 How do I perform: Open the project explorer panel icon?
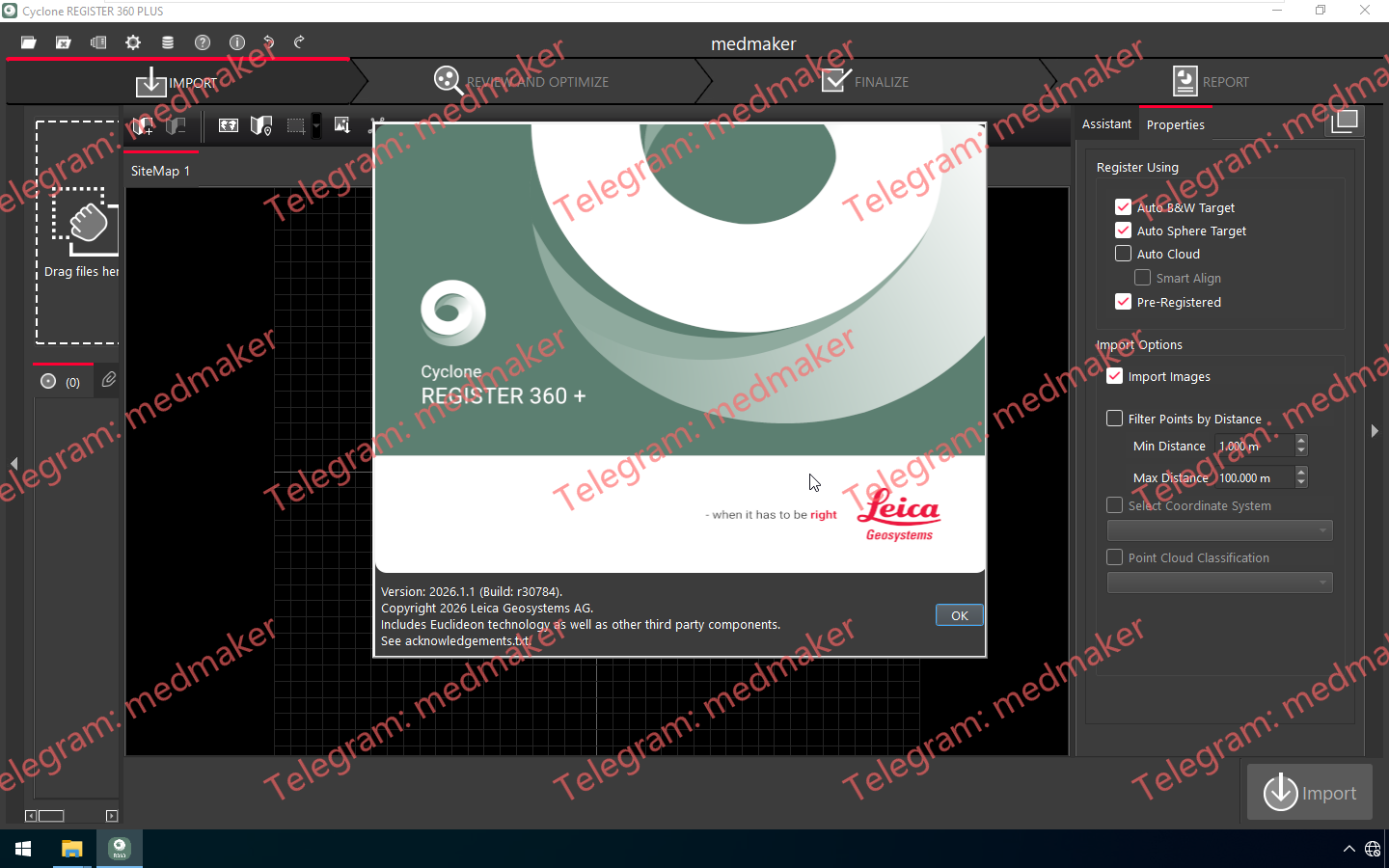(x=98, y=42)
